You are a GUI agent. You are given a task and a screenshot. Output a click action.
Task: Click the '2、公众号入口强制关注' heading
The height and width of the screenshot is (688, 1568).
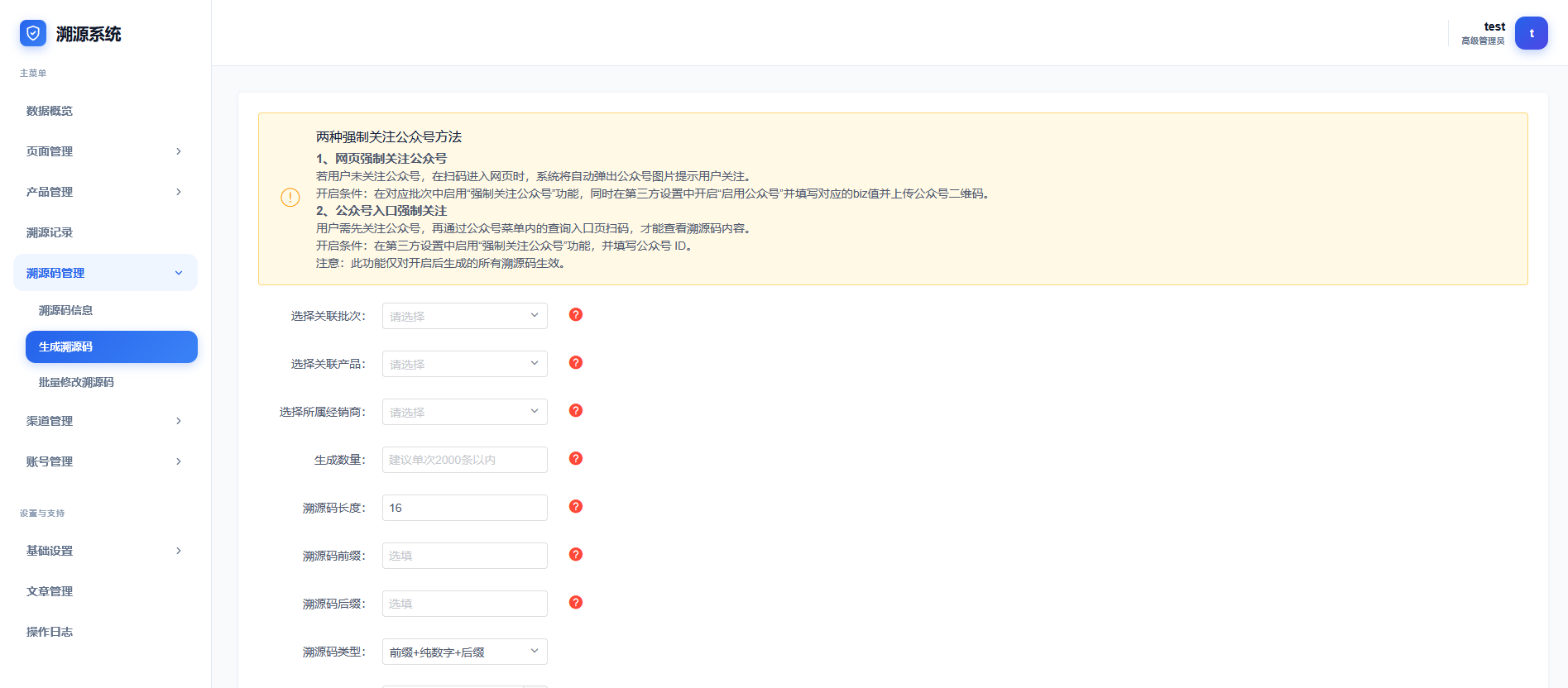pos(381,210)
